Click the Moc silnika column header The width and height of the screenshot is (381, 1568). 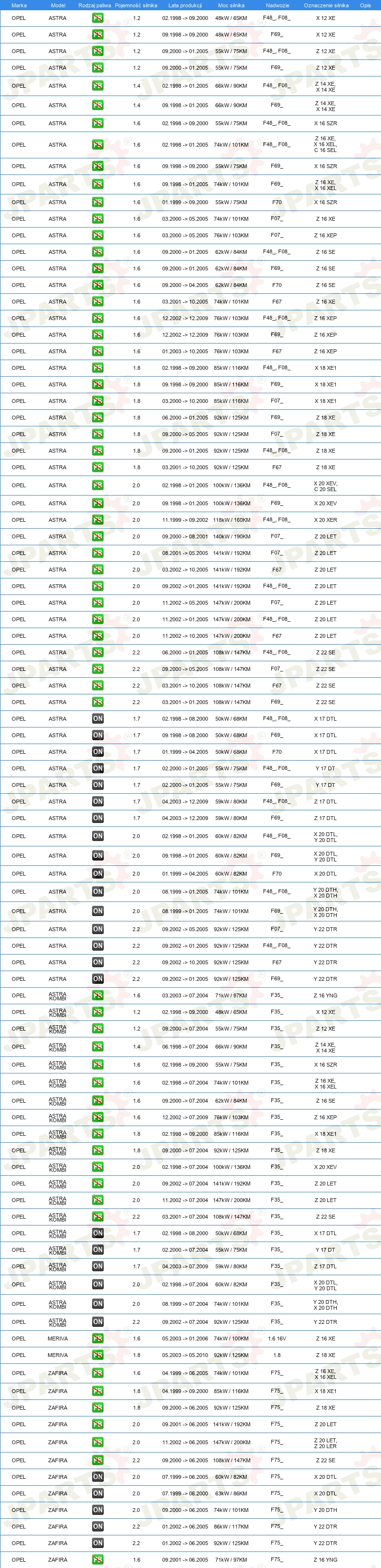point(231,5)
